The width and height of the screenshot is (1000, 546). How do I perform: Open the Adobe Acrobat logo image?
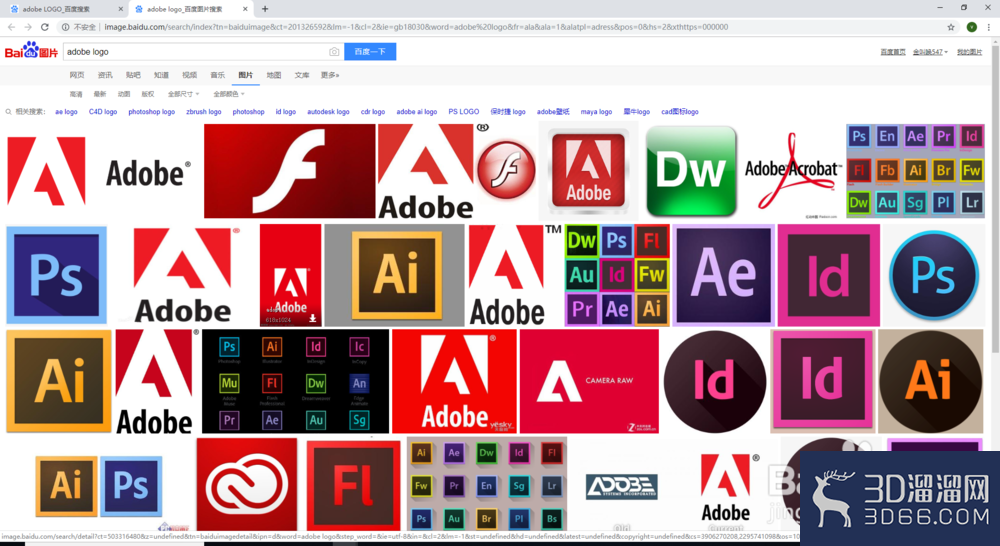point(793,171)
